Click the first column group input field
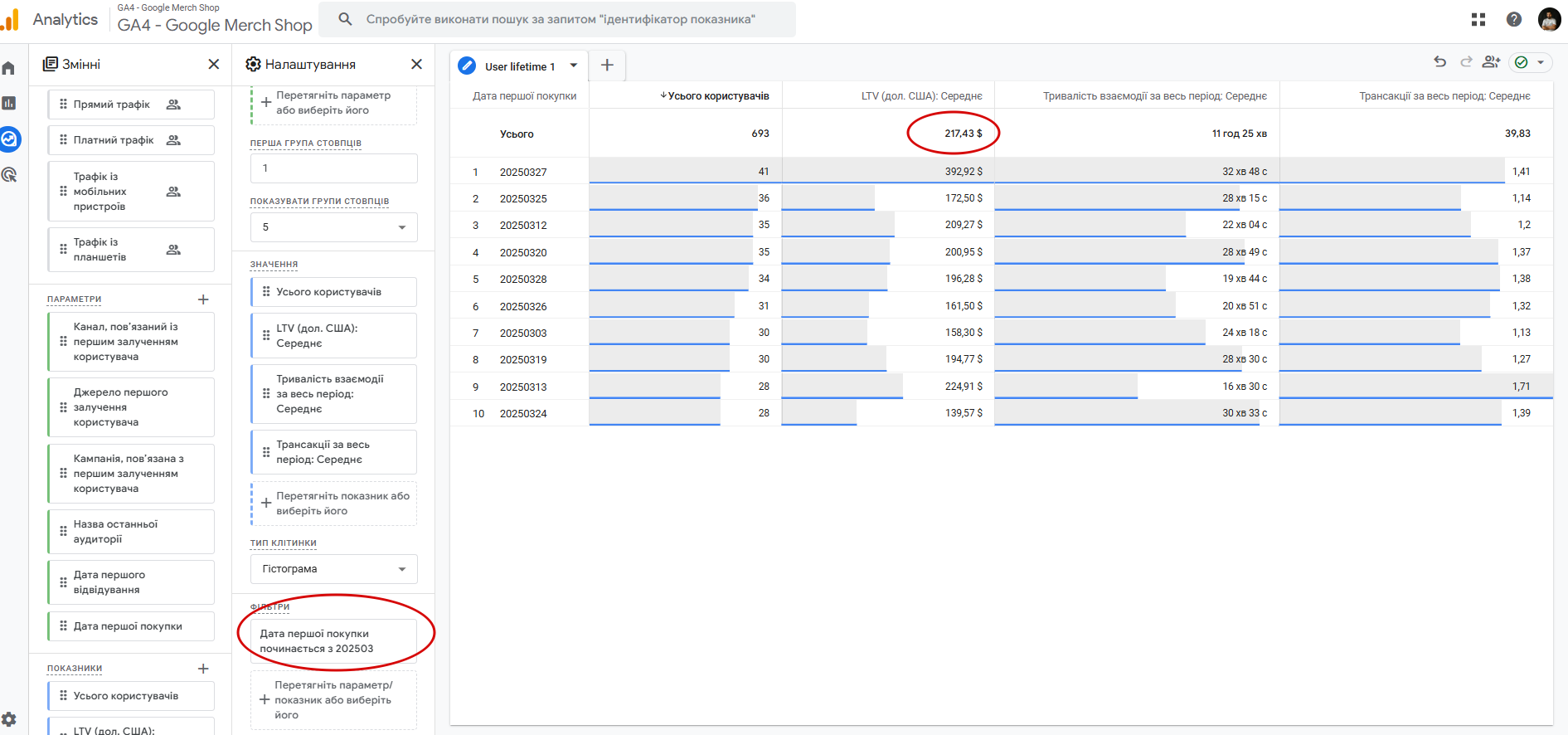Image resolution: width=1568 pixels, height=735 pixels. pos(333,168)
